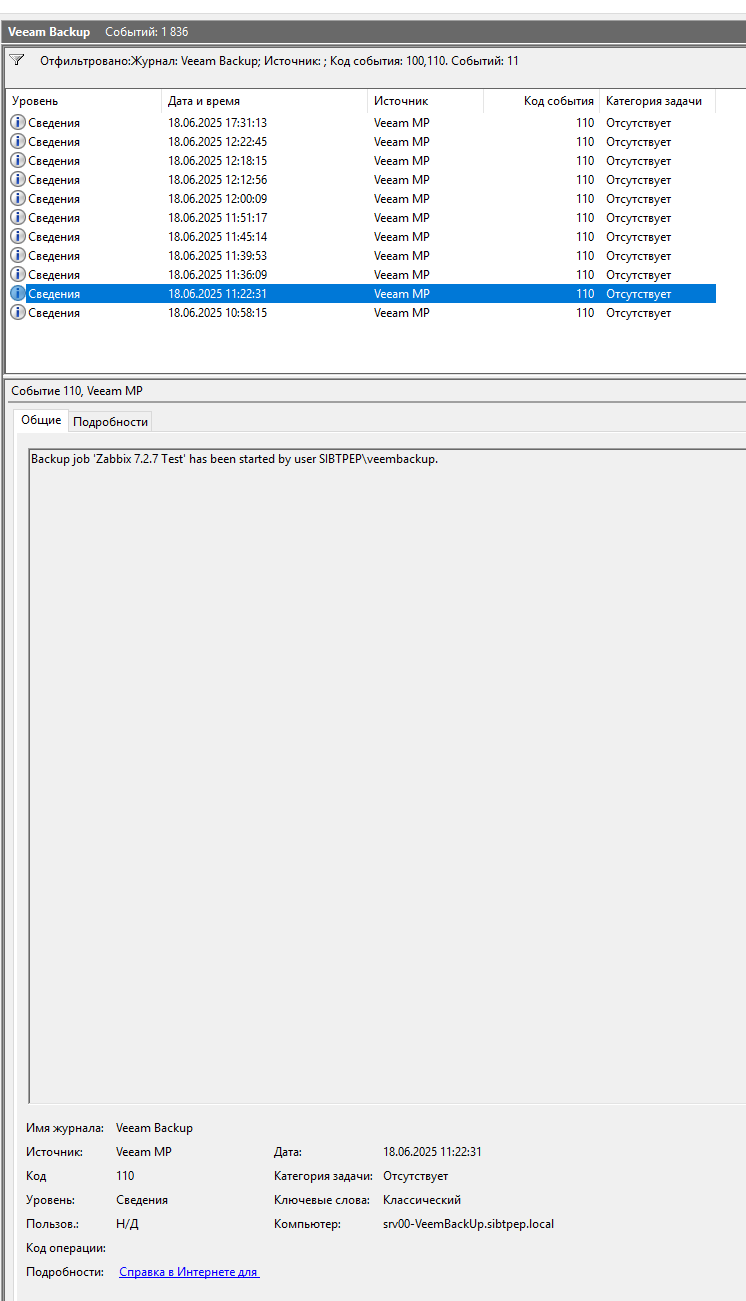The height and width of the screenshot is (1301, 746).
Task: Click info icon of 11:51:17 event
Action: pyautogui.click(x=18, y=217)
